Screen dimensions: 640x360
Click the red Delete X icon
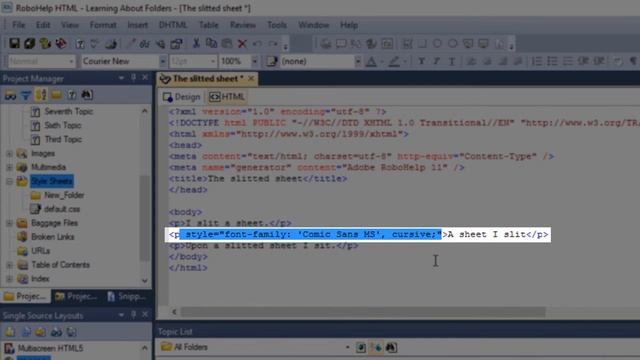click(x=242, y=43)
